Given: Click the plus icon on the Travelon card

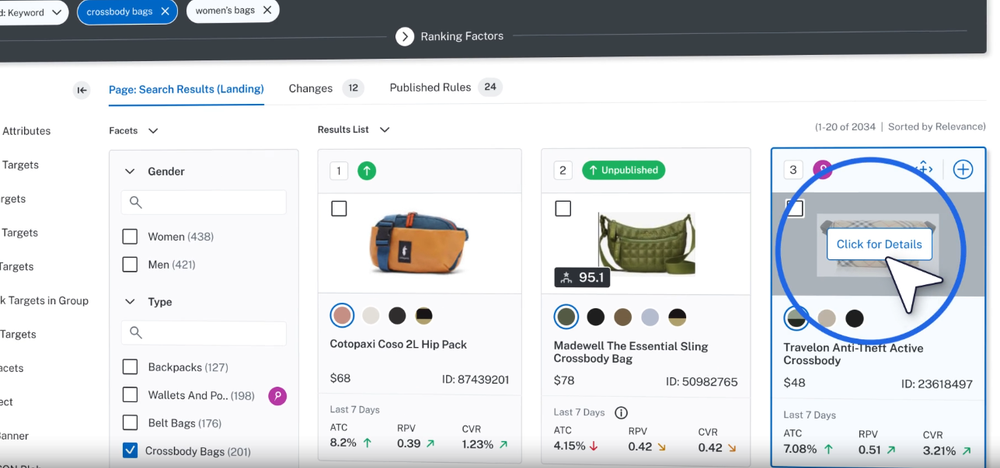Looking at the screenshot, I should (963, 169).
